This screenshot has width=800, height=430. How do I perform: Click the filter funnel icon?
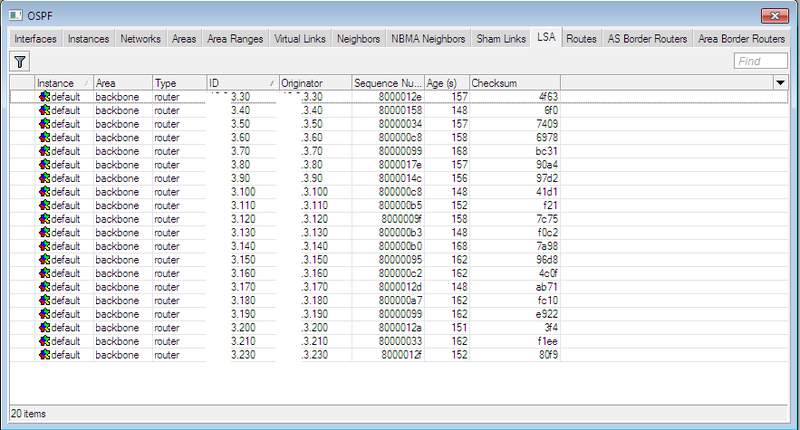(x=19, y=62)
